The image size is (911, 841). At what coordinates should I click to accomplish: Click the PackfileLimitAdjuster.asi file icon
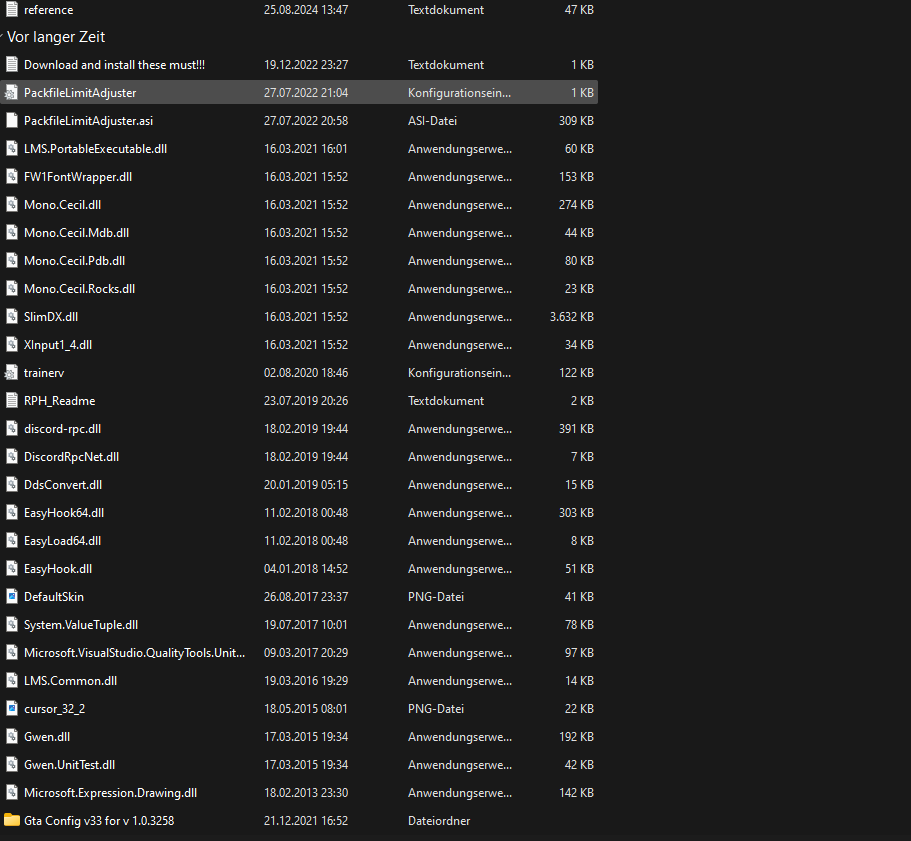12,120
